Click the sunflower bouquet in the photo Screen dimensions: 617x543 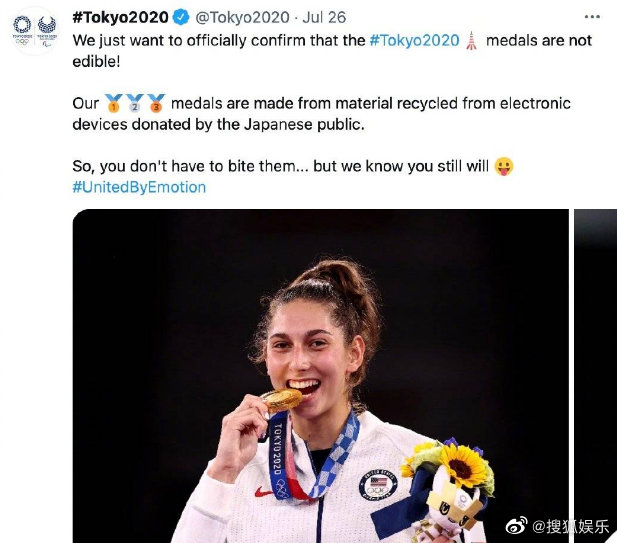click(455, 470)
